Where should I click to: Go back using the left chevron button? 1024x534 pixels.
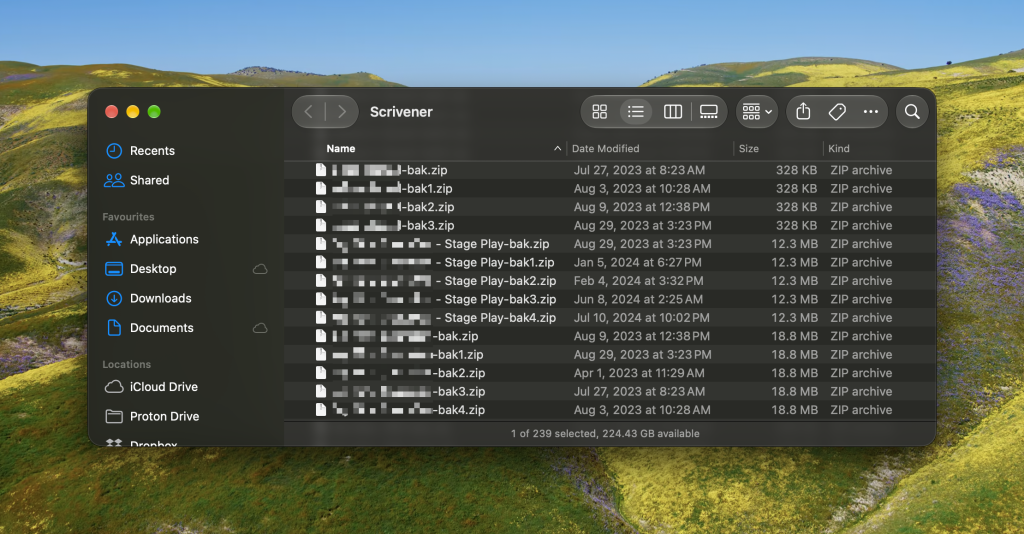[x=309, y=112]
